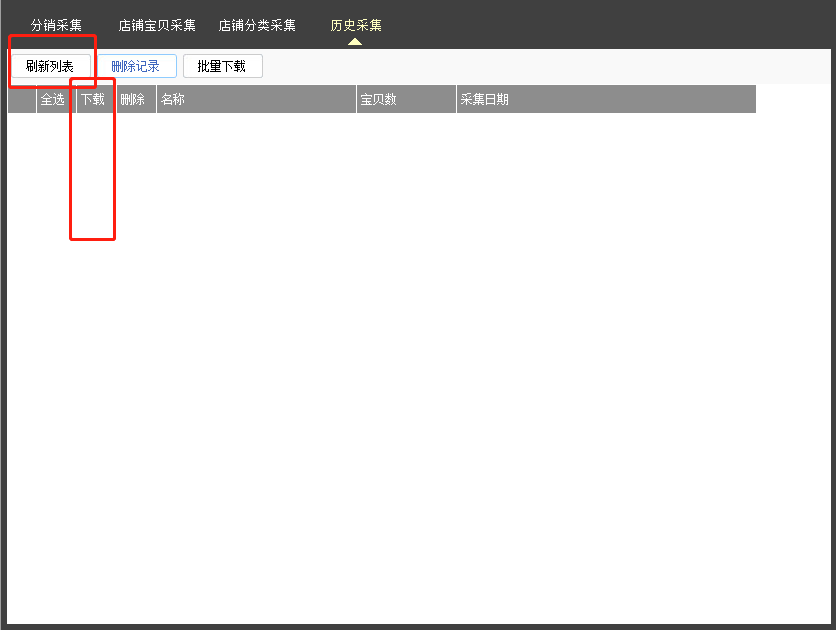The image size is (836, 630).
Task: Sort by the 宝贝数 column header
Action: pyautogui.click(x=406, y=99)
